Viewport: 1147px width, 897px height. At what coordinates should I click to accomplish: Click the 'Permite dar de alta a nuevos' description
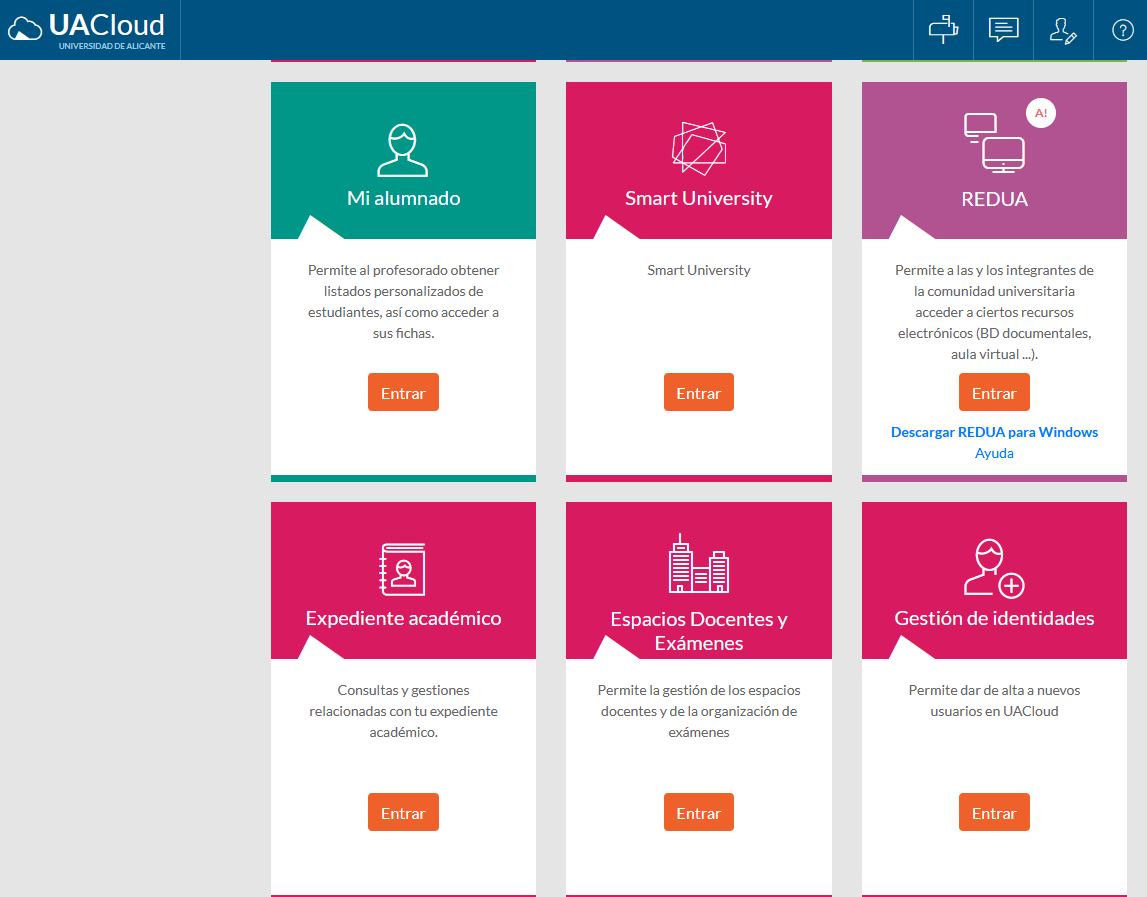[x=994, y=700]
